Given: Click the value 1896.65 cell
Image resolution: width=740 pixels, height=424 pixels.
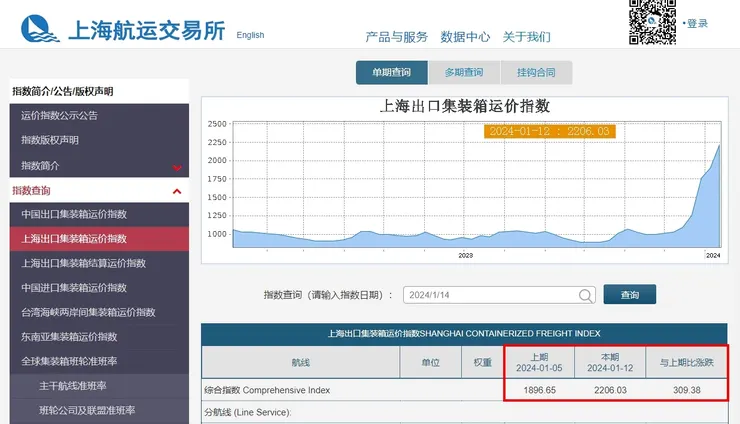Looking at the screenshot, I should tap(539, 390).
